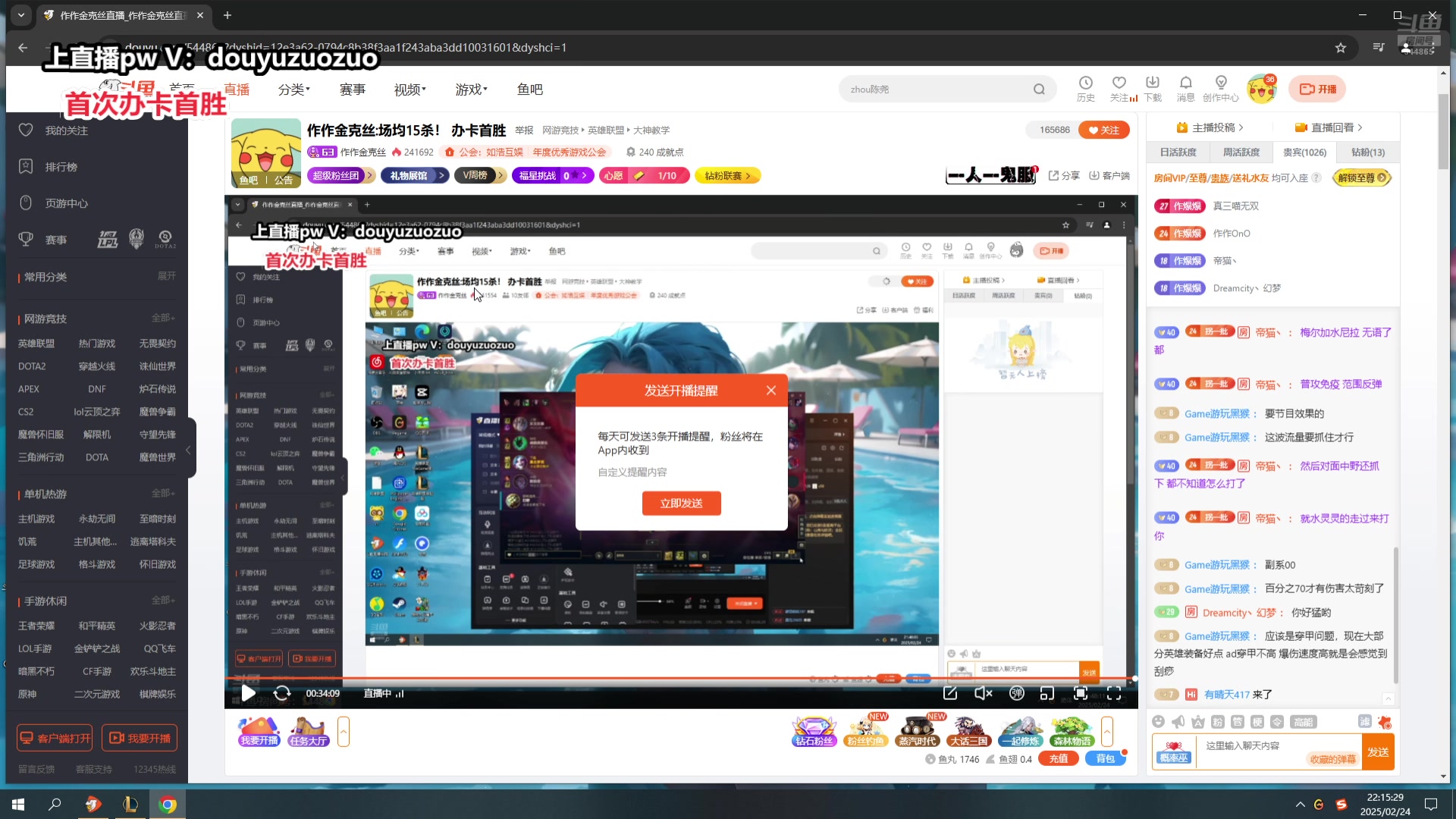The image size is (1456, 819).
Task: Toggle web page fullscreen mode
Action: coord(1081,693)
